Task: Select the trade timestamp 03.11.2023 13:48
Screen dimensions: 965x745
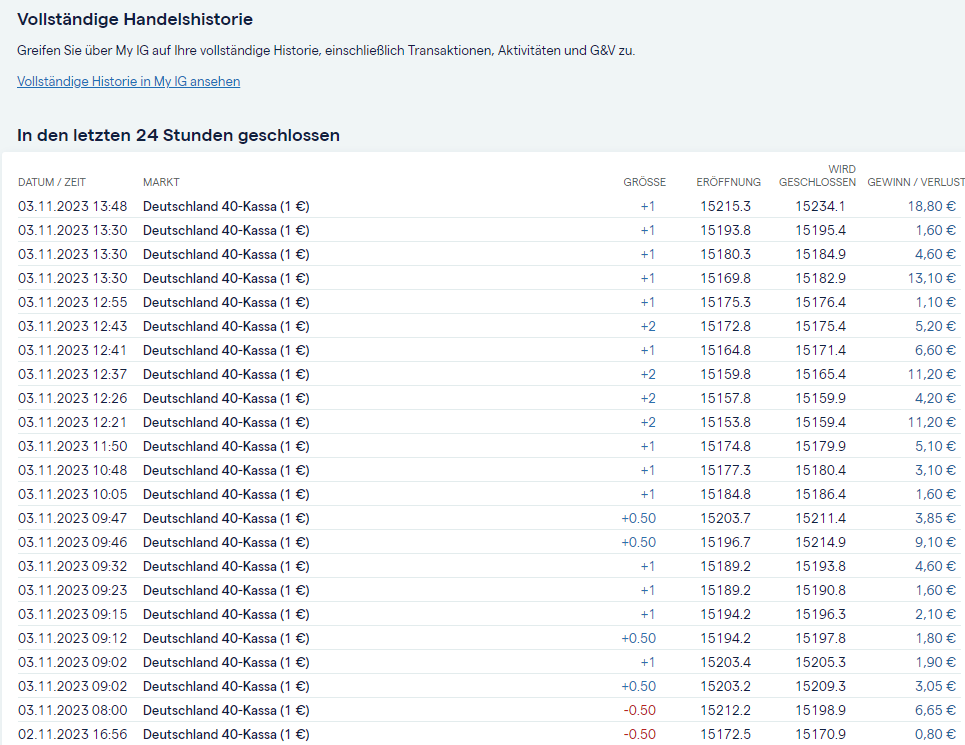Action: pyautogui.click(x=73, y=206)
